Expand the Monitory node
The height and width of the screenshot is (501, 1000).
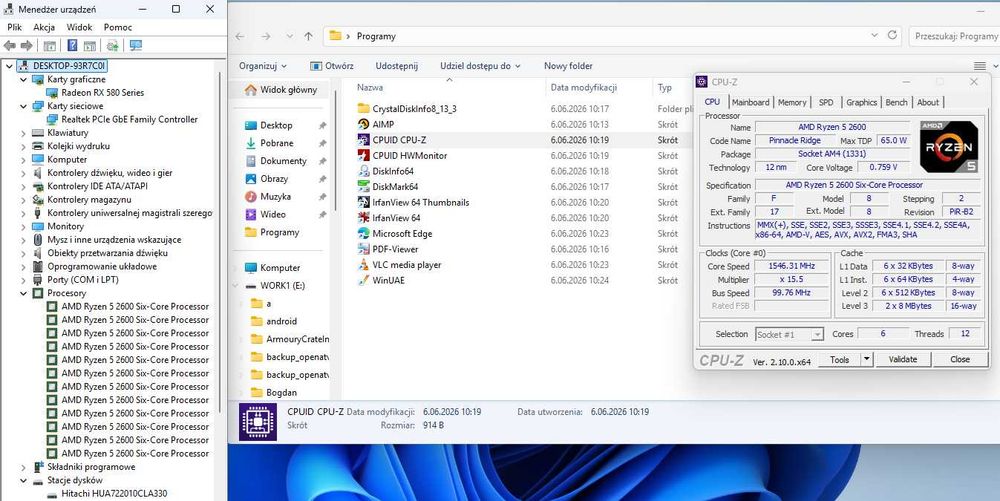point(24,226)
